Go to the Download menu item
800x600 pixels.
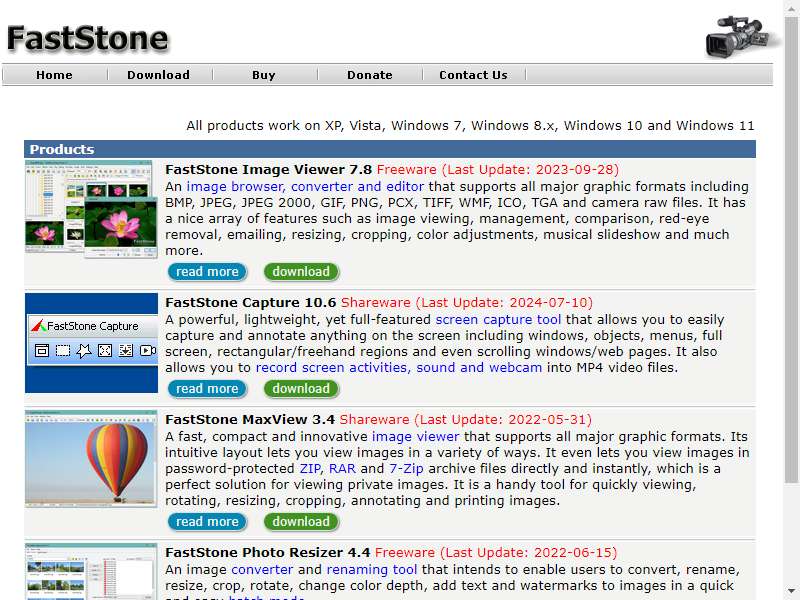(x=159, y=75)
